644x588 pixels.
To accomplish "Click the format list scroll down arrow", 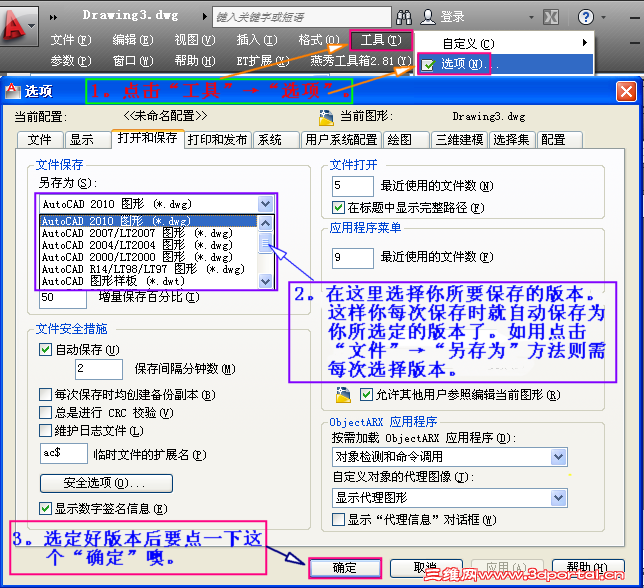I will click(265, 281).
